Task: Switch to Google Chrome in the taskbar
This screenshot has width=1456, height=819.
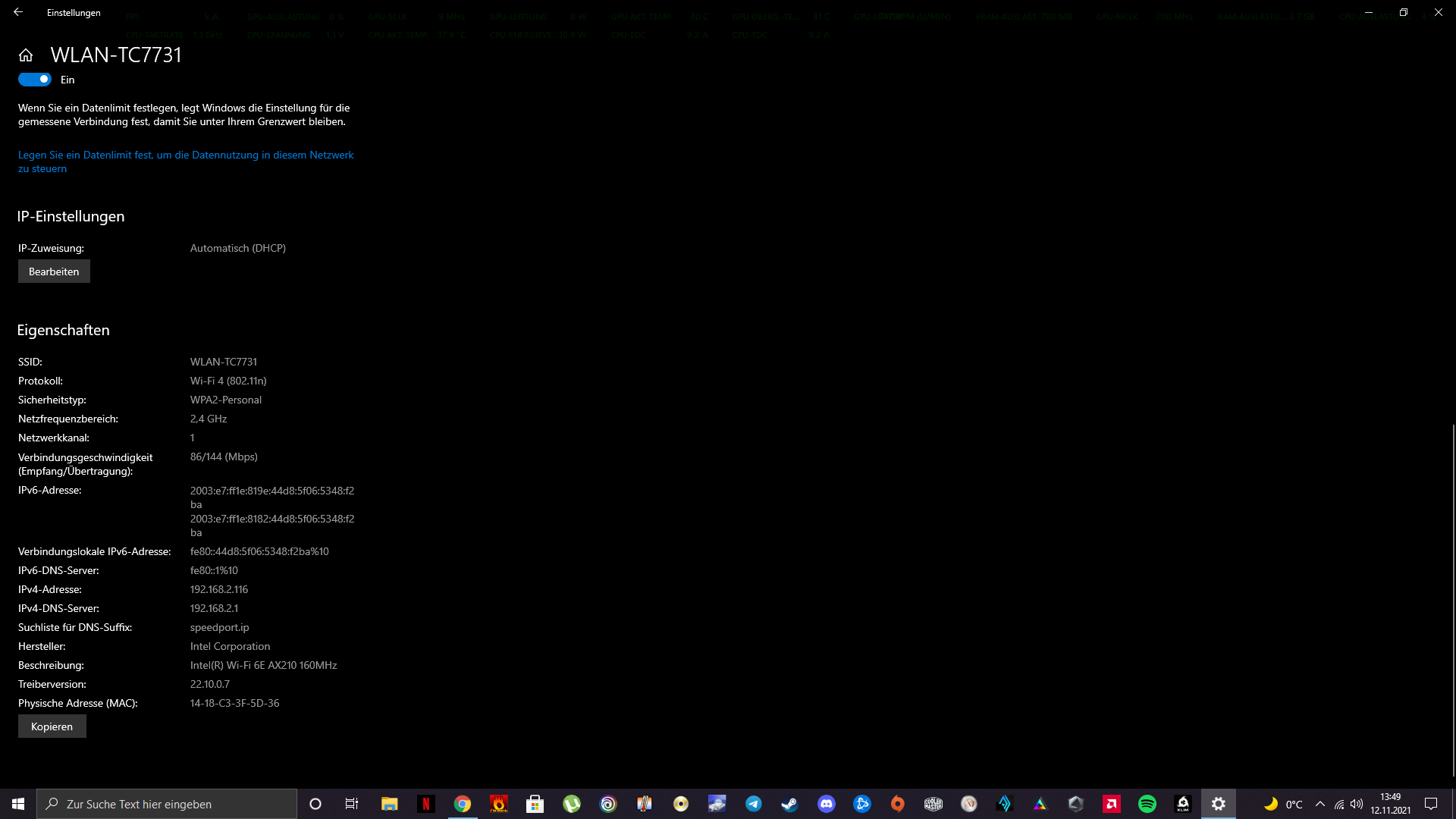Action: [462, 804]
